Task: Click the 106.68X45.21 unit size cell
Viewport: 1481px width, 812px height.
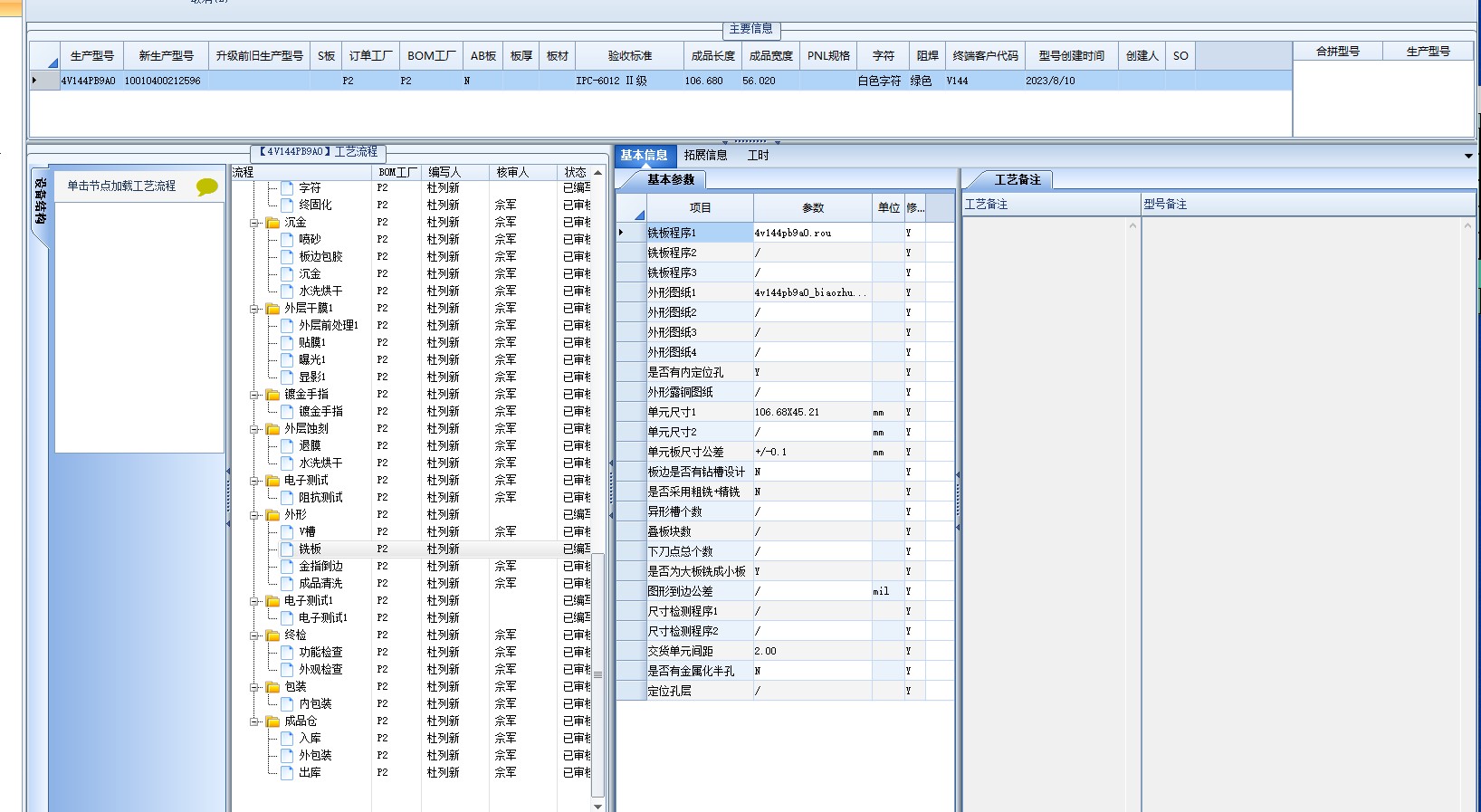Action: (x=813, y=412)
